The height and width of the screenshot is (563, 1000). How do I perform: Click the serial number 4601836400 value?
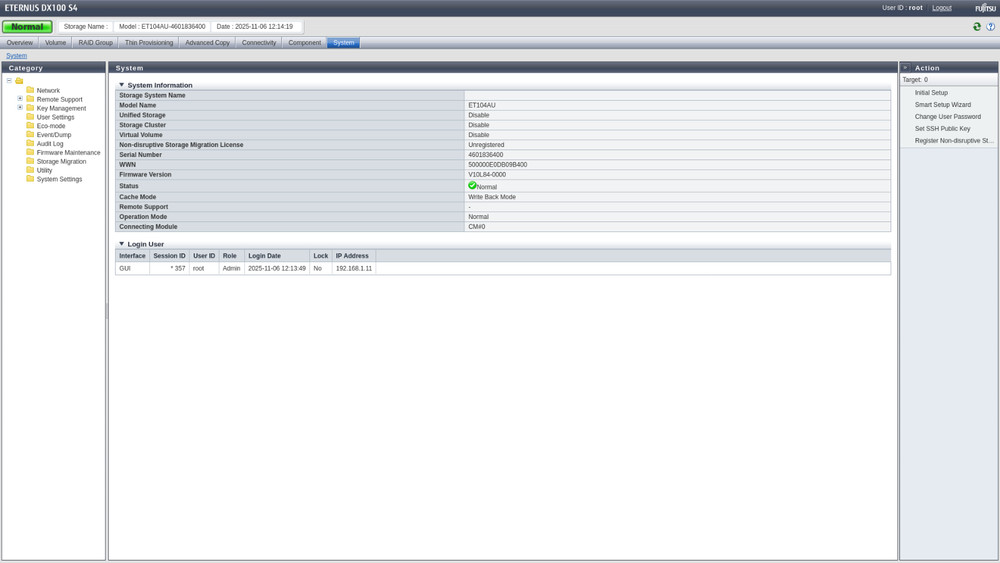(x=485, y=155)
